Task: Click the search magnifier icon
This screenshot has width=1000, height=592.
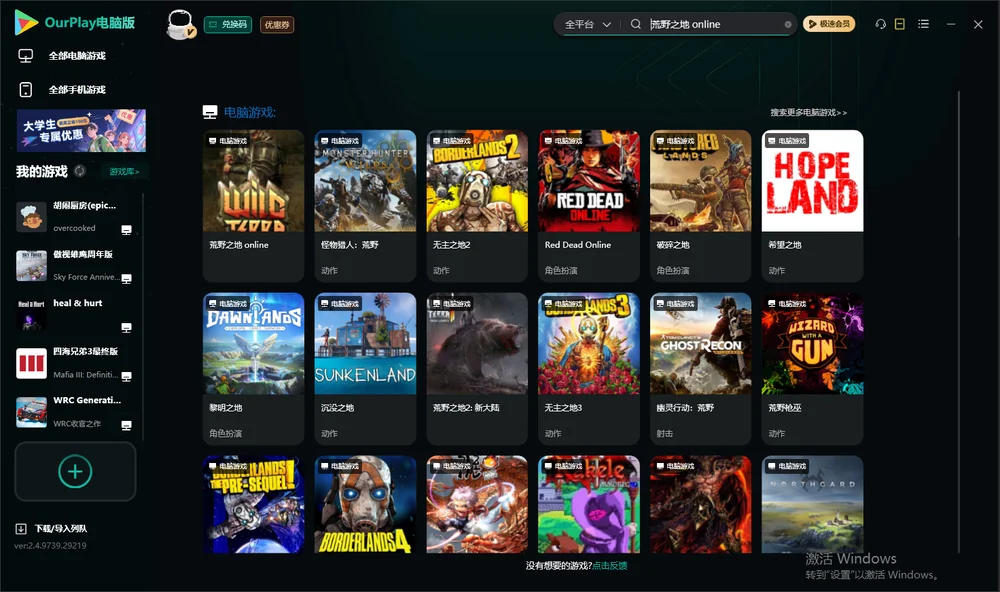Action: coord(636,24)
